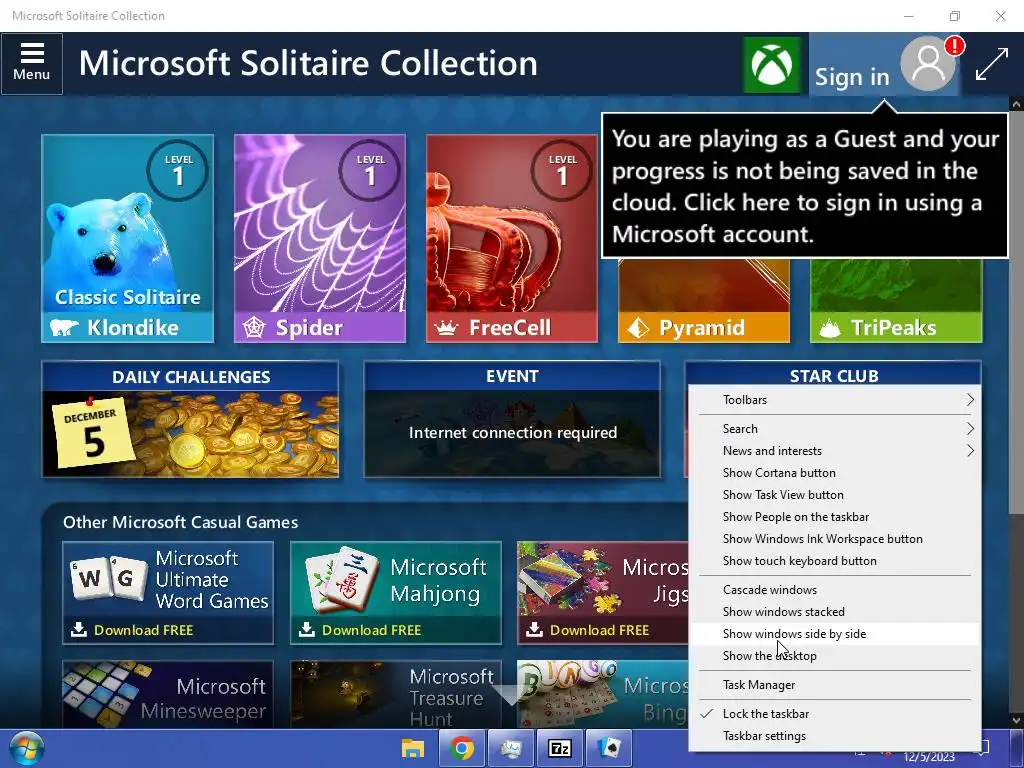Click the Solitaire cards taskbar icon
The height and width of the screenshot is (768, 1024).
tap(609, 748)
